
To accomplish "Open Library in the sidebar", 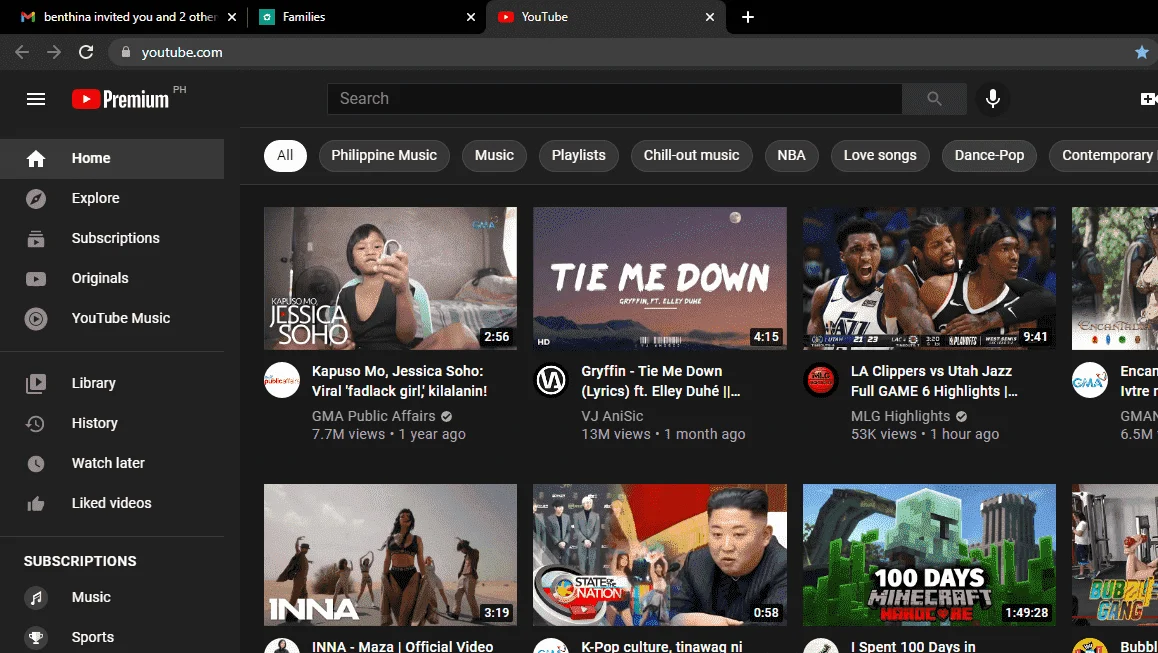I will coord(112,383).
